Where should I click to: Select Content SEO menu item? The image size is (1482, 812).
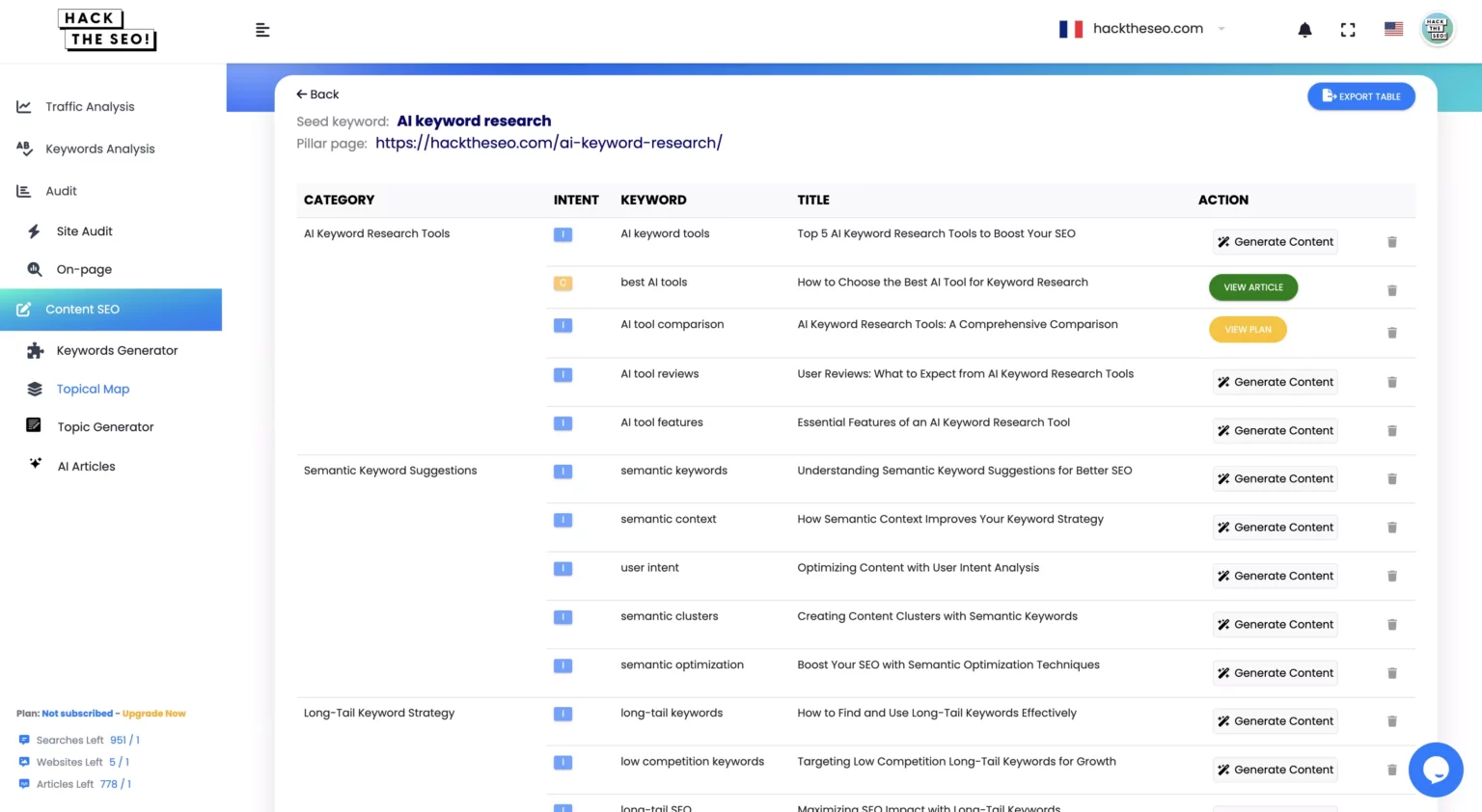(x=111, y=310)
